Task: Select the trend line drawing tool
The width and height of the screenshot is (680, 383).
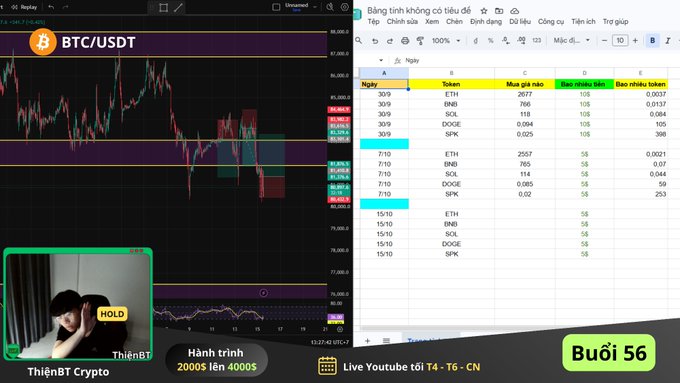Action: click(178, 7)
